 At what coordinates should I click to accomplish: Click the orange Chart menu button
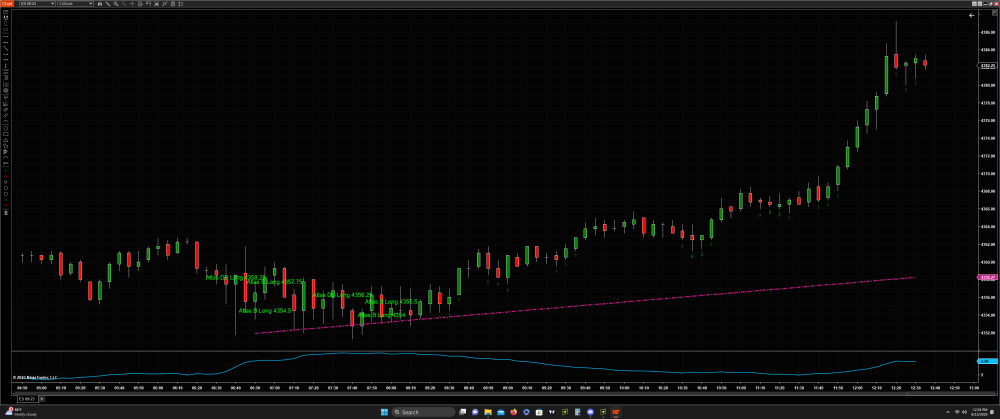(5, 4)
